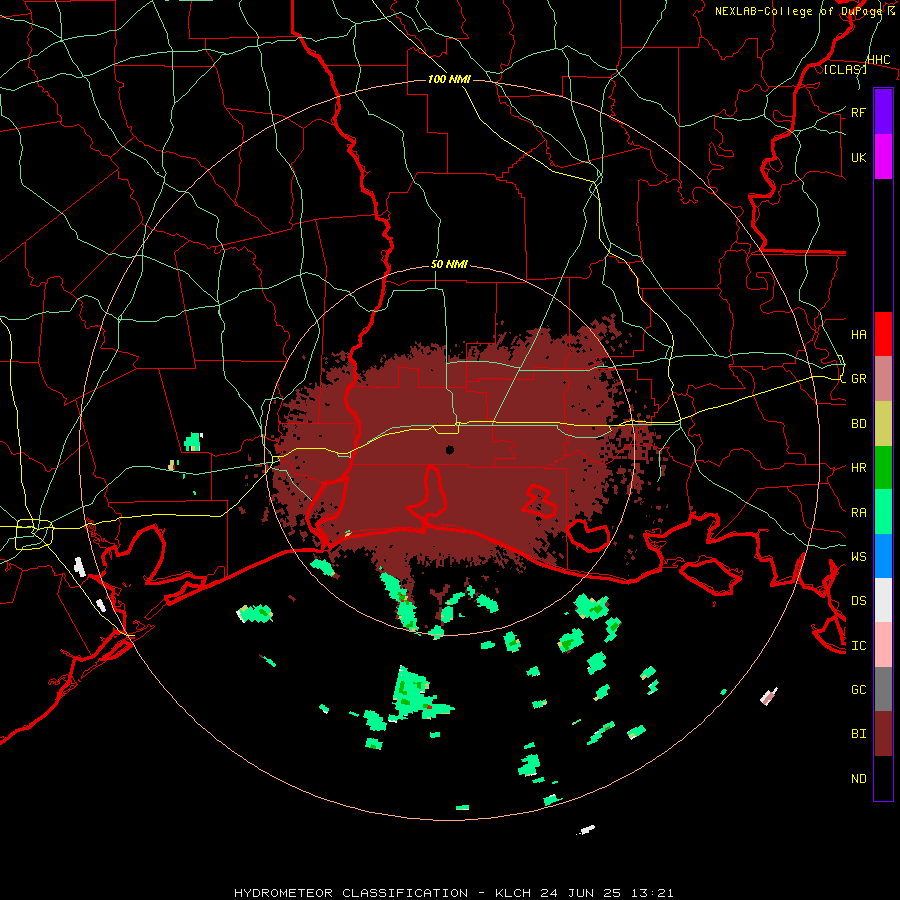This screenshot has width=900, height=900.
Task: Click the "50 NMI" range ring label
Action: click(x=449, y=265)
